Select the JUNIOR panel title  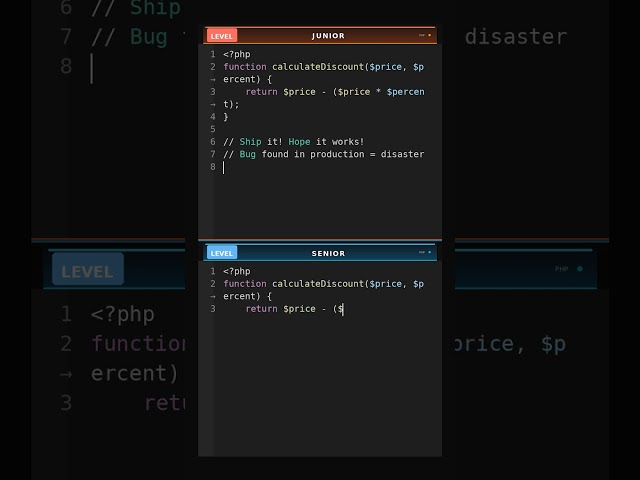(328, 36)
